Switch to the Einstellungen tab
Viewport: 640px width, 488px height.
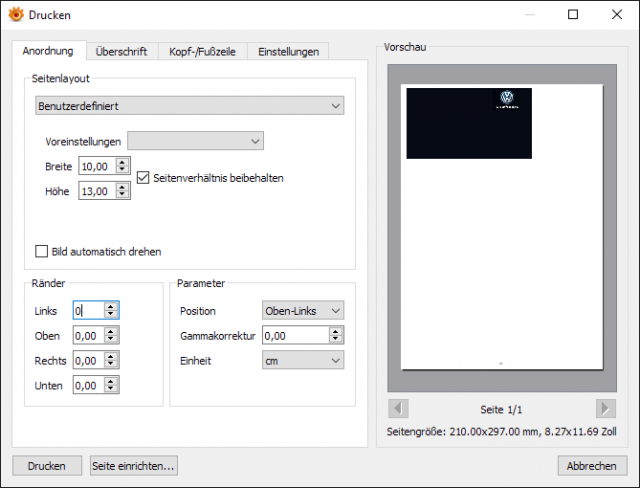coord(289,52)
